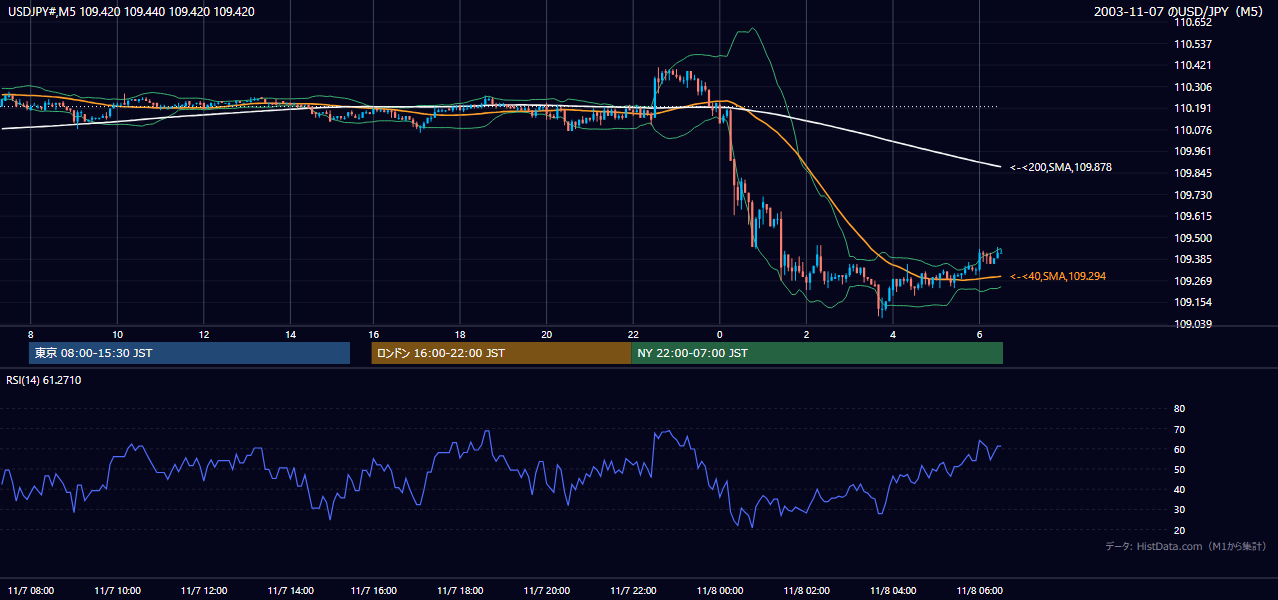Click price level 109.039 on axis
The image size is (1278, 600).
(x=1193, y=324)
